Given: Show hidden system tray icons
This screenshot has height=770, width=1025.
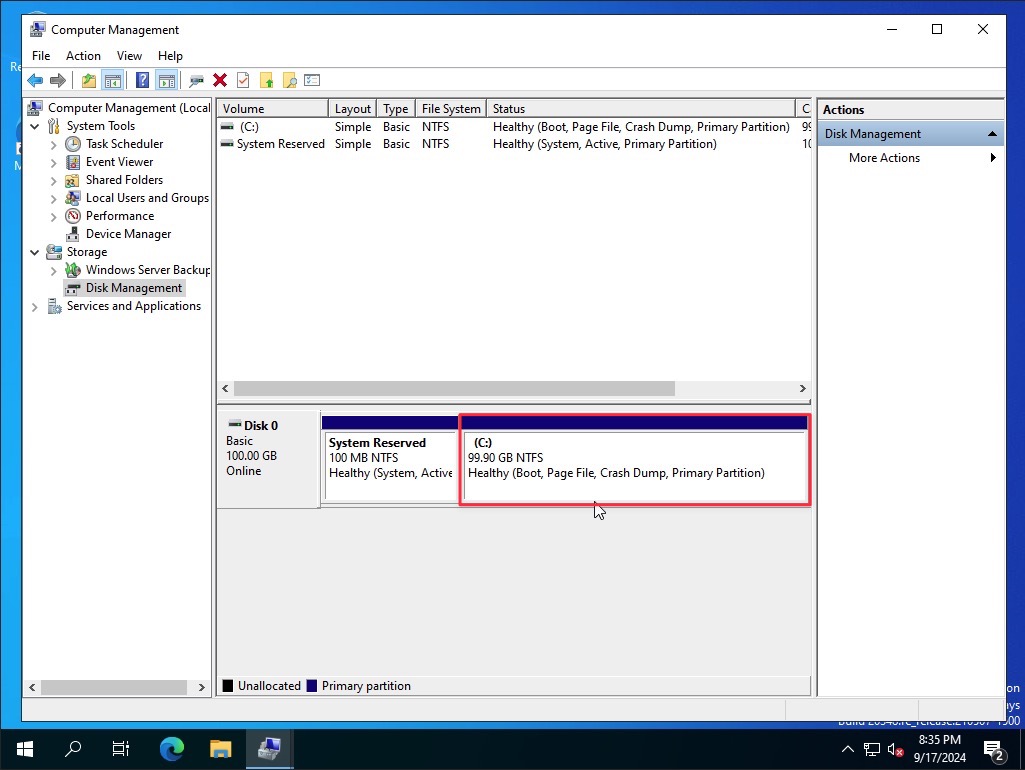Looking at the screenshot, I should pos(847,749).
